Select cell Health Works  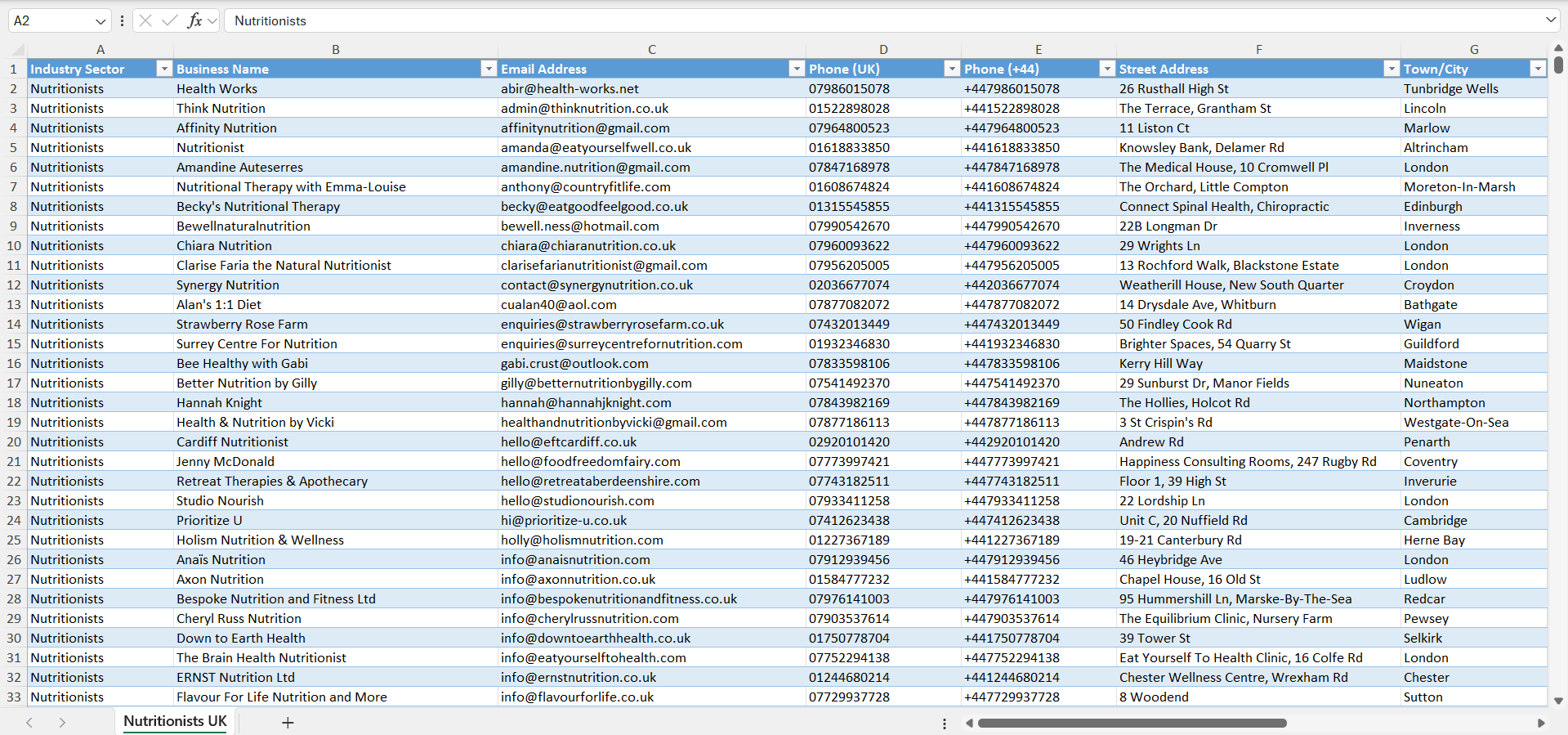click(x=336, y=88)
